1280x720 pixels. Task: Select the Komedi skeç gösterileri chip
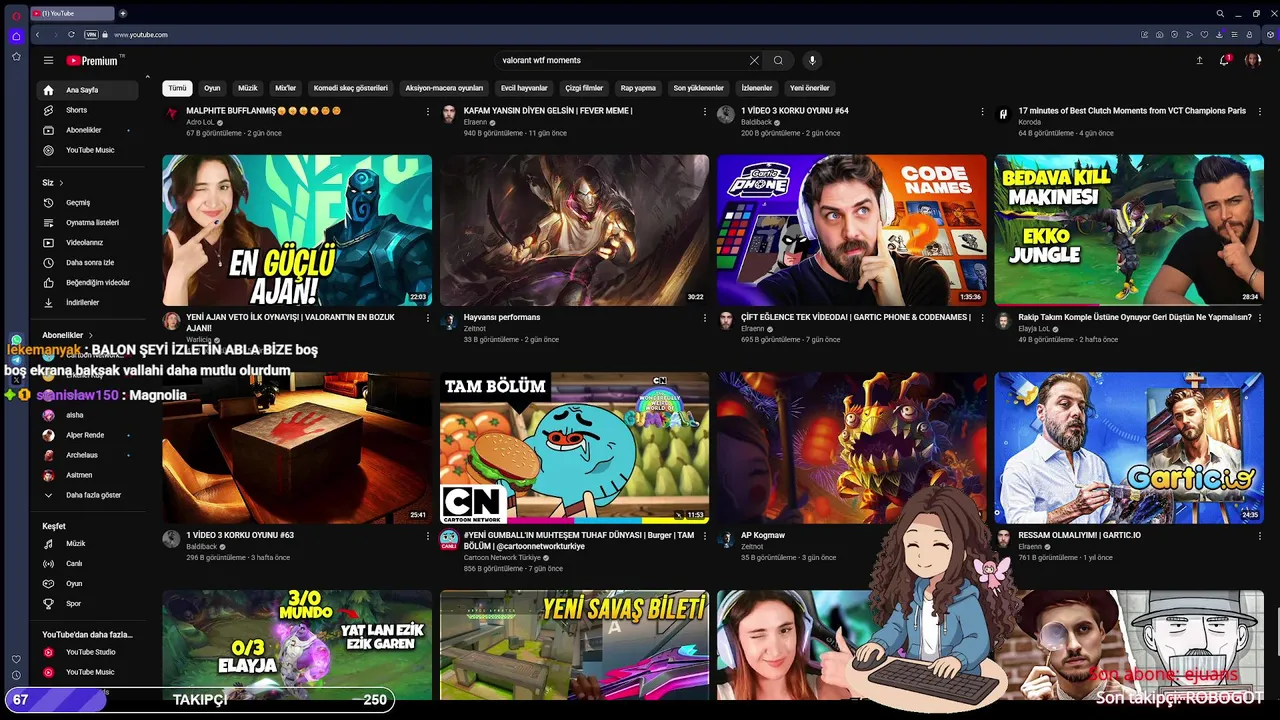(x=351, y=88)
